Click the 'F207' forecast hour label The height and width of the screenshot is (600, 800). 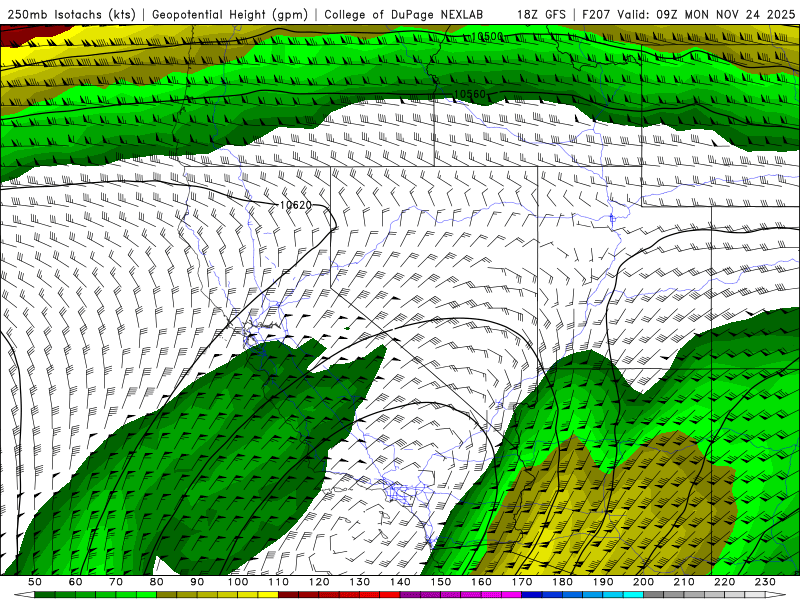(x=596, y=14)
